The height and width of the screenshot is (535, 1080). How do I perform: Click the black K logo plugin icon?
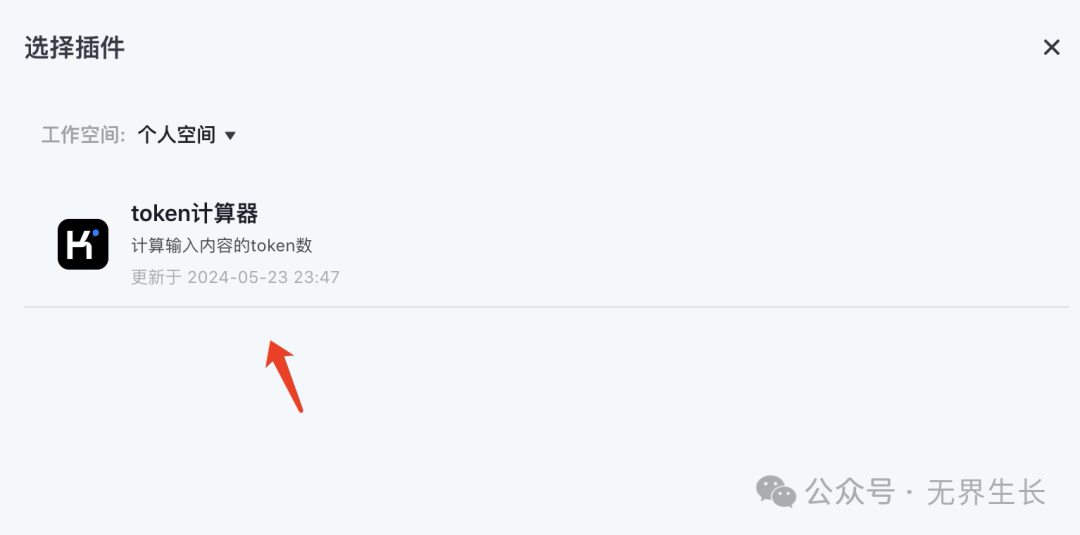(x=83, y=244)
